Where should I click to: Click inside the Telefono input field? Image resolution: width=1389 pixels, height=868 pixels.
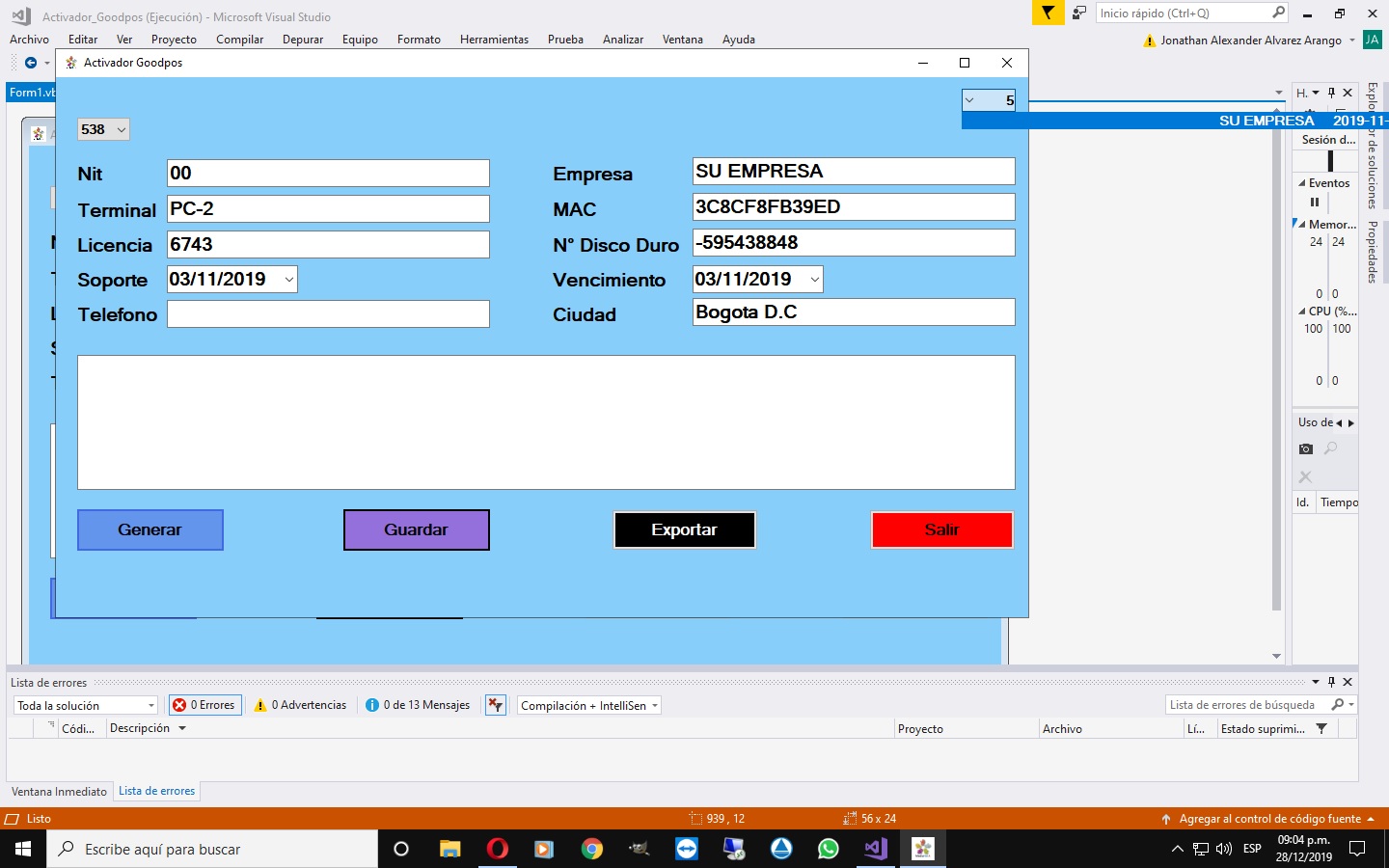(x=328, y=314)
